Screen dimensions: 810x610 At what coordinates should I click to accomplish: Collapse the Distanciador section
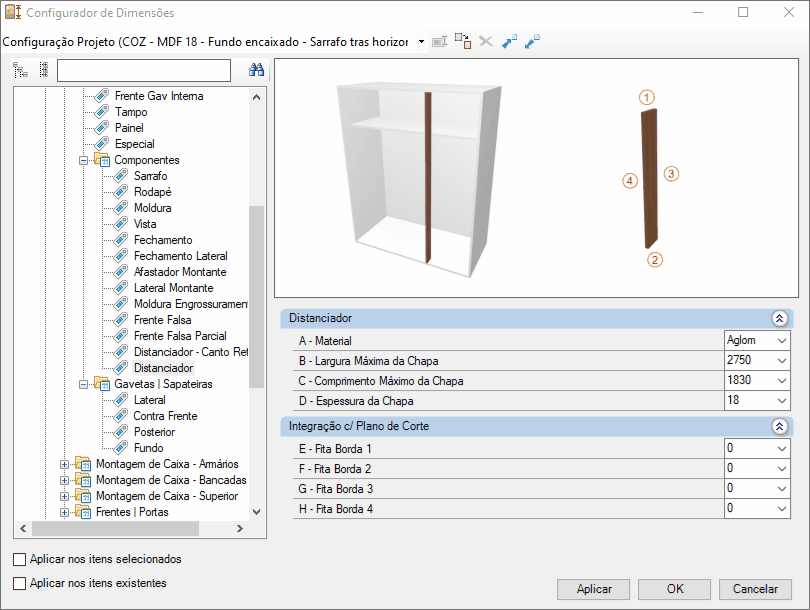coord(780,318)
